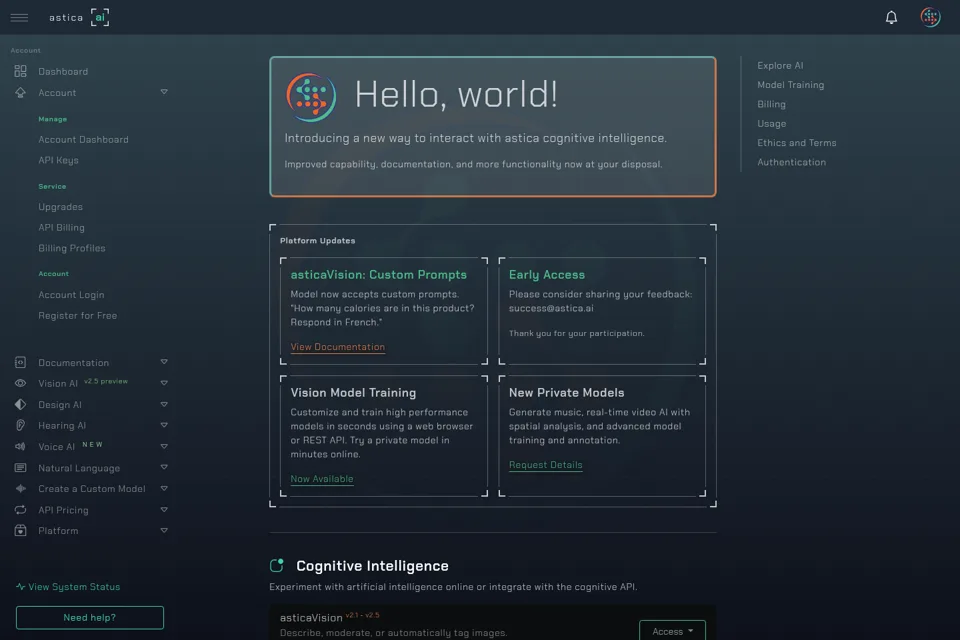Collapse the Account section arrow

tap(164, 92)
